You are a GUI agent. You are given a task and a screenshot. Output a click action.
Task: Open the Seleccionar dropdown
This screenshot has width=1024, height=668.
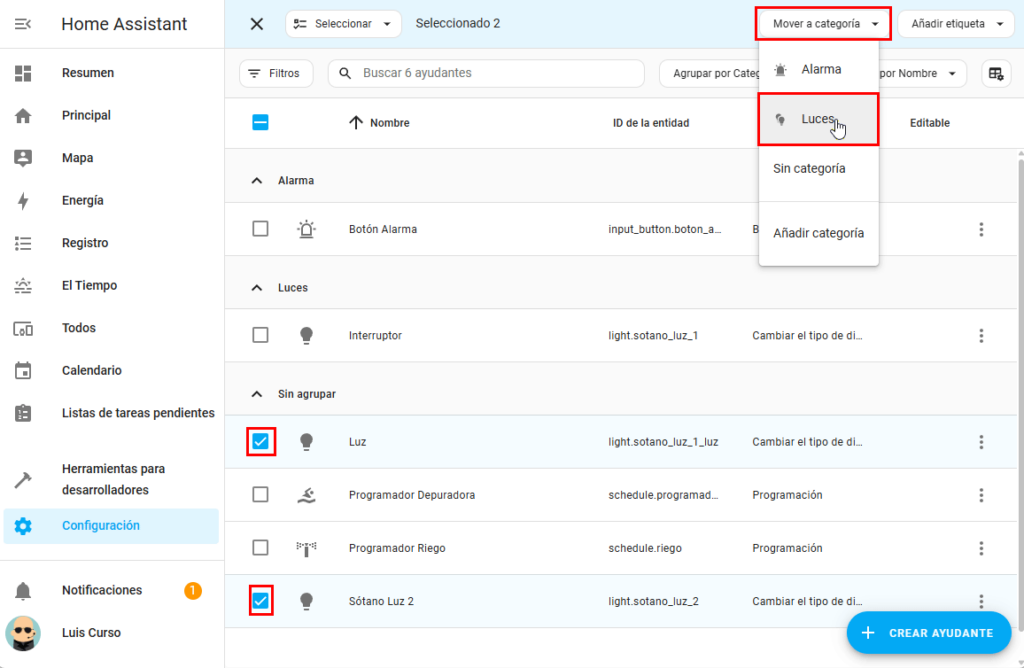click(343, 24)
